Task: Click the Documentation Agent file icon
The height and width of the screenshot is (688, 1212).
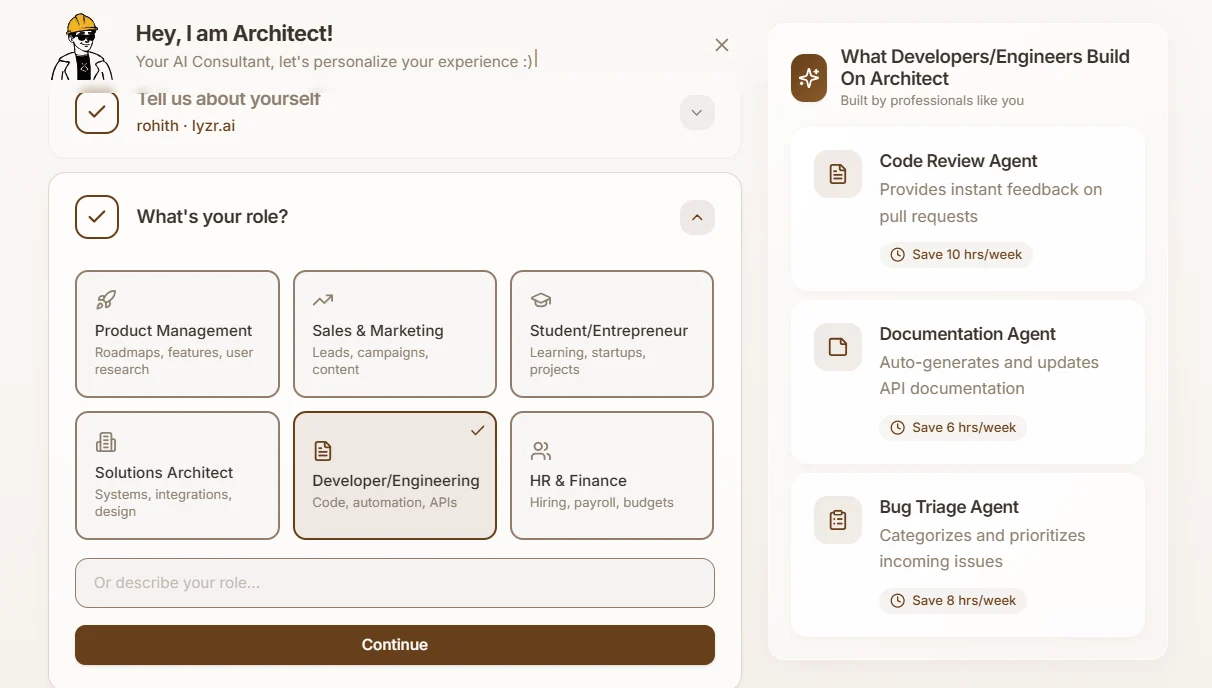Action: pyautogui.click(x=838, y=347)
